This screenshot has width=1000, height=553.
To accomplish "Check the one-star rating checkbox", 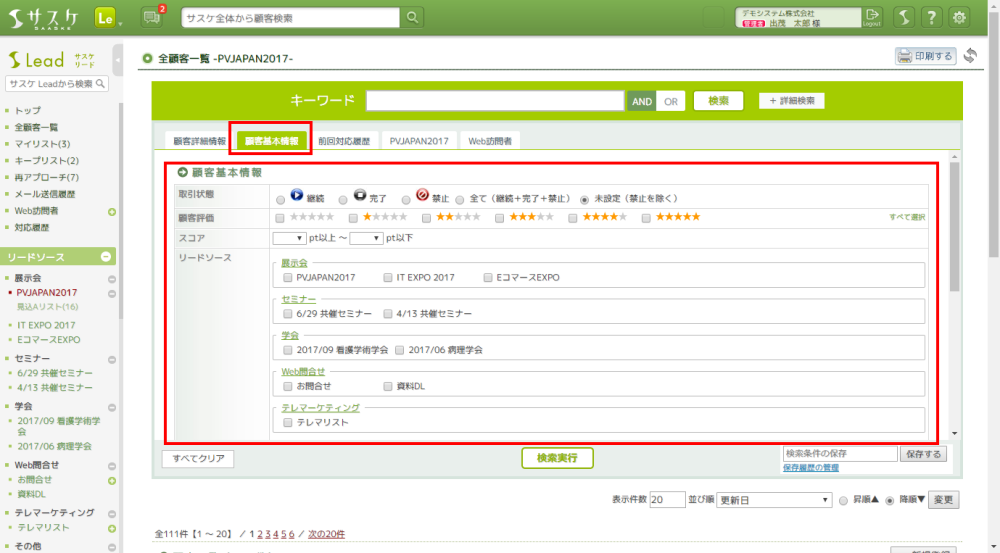I will pos(353,218).
